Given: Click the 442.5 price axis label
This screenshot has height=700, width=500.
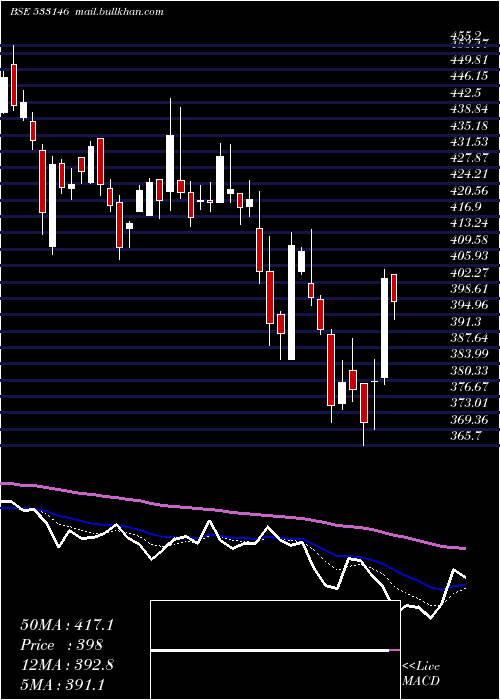Looking at the screenshot, I should point(466,93).
